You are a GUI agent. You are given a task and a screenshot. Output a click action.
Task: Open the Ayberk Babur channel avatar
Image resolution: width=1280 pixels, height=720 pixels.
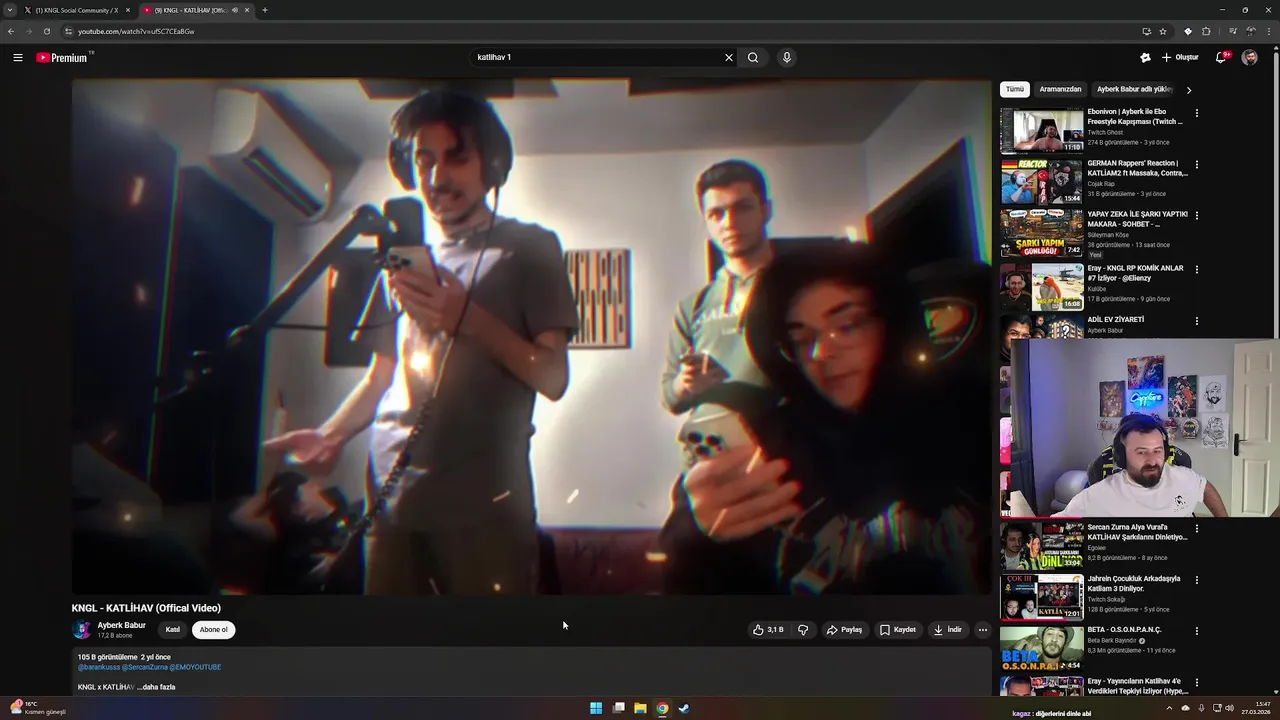82,630
